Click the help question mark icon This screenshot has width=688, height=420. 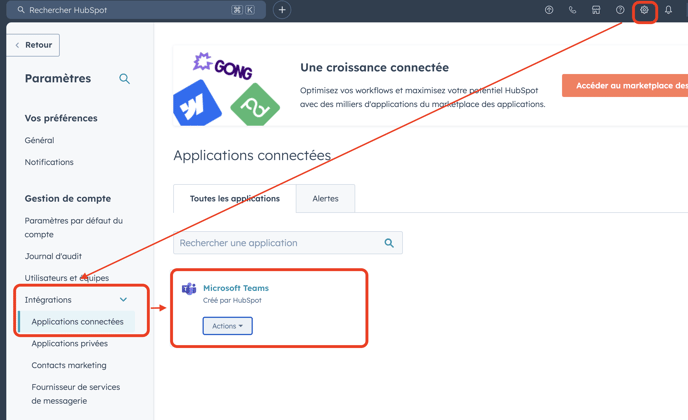[x=620, y=10]
